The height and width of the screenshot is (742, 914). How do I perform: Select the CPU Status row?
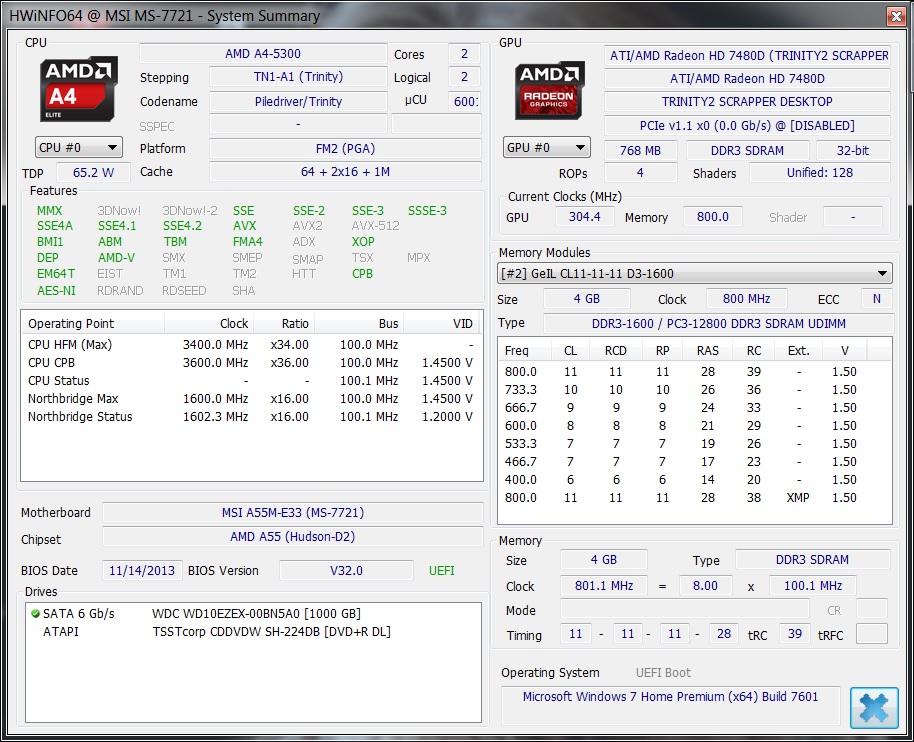(251, 381)
